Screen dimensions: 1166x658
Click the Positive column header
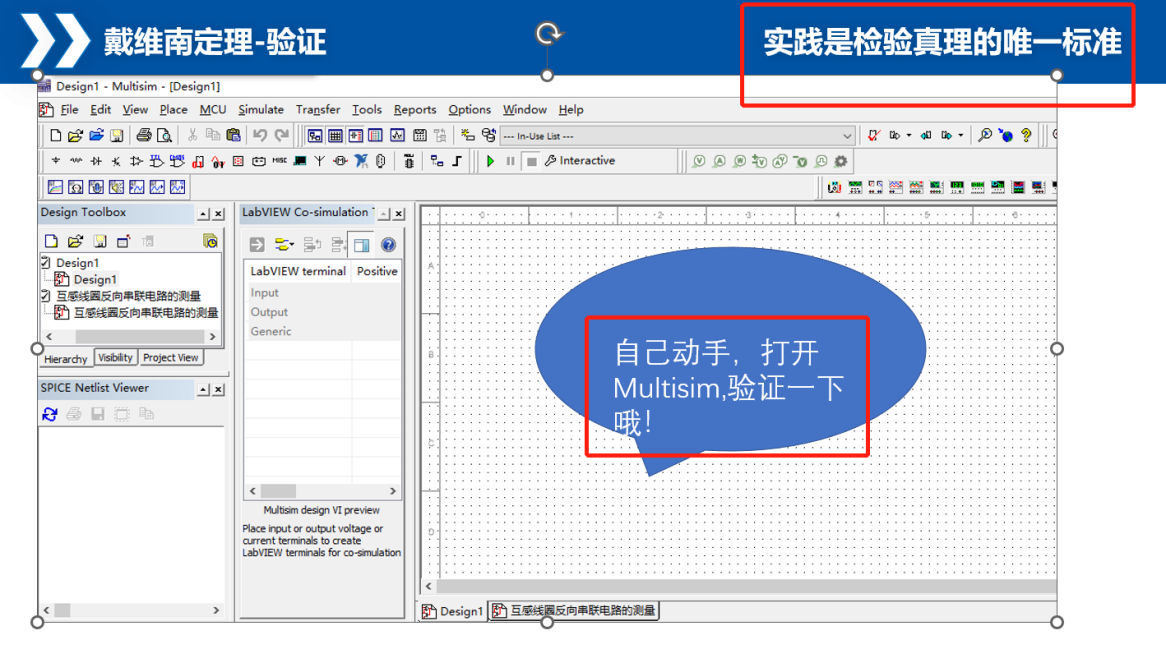tap(377, 271)
